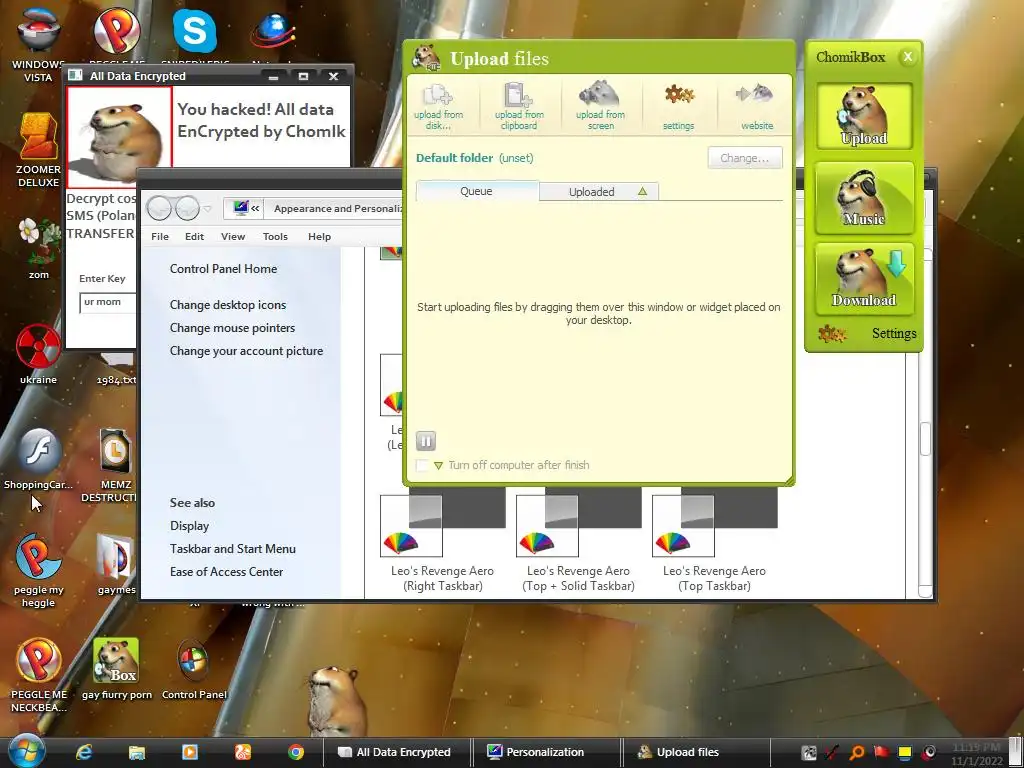Close the ChomikBox widget
This screenshot has height=768, width=1024.
[x=907, y=57]
